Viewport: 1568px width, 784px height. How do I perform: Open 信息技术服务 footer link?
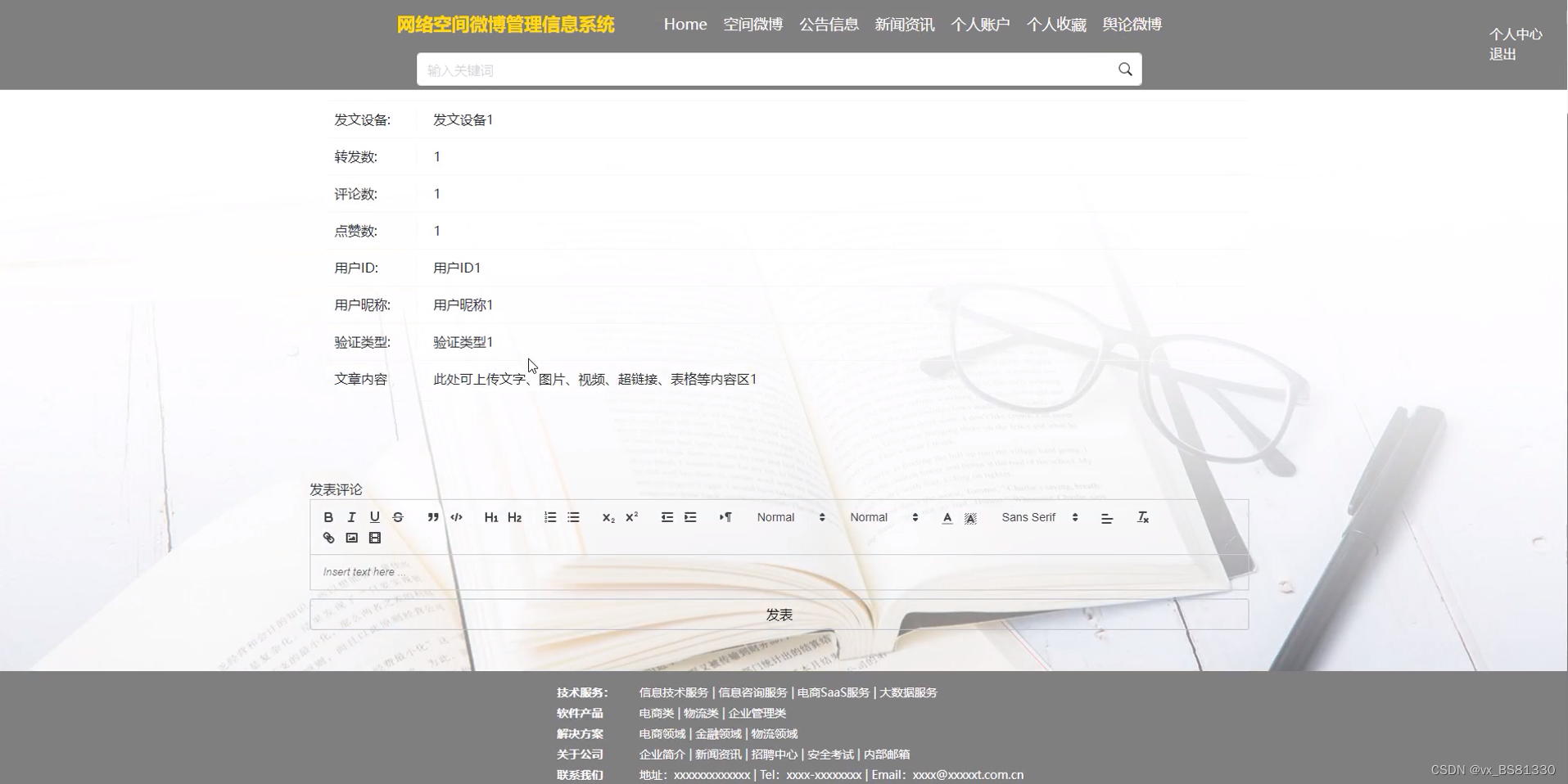click(x=673, y=692)
